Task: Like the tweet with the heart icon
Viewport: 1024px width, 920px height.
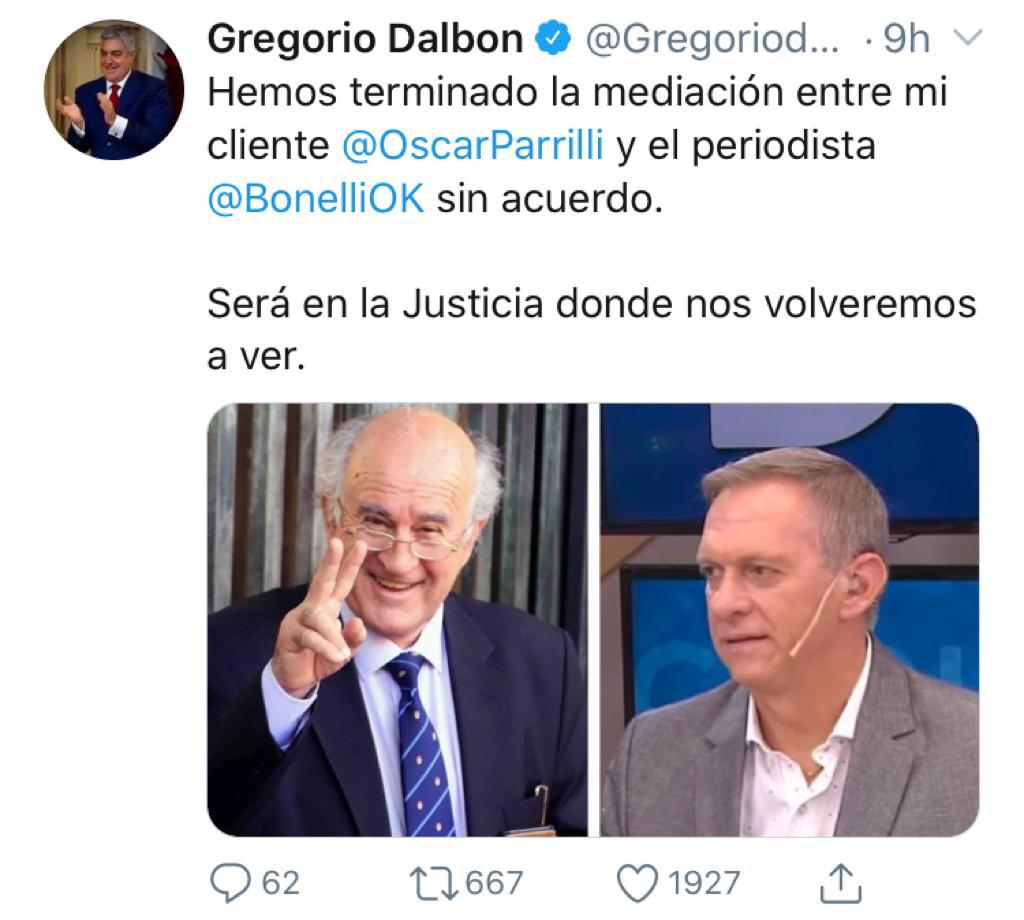Action: pos(637,883)
